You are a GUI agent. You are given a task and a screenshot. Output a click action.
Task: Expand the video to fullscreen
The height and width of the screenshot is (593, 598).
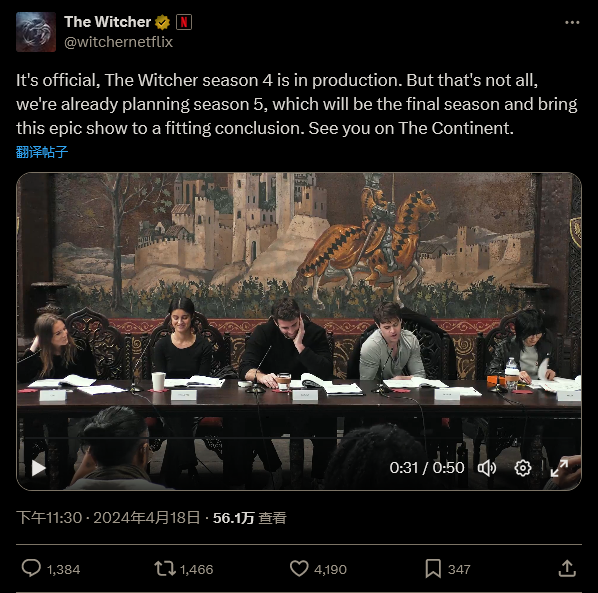(x=559, y=468)
